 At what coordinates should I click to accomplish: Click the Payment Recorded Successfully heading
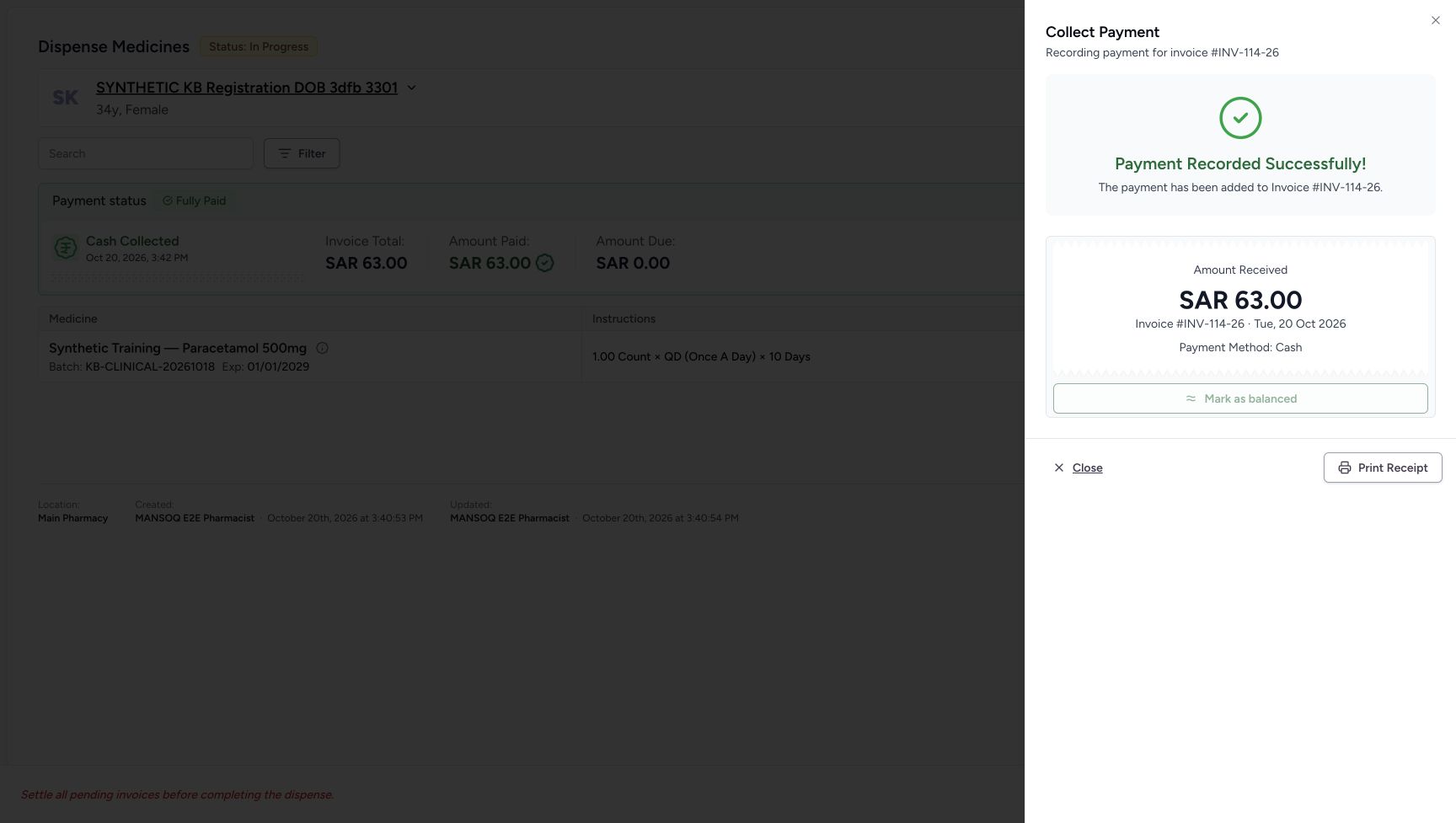pyautogui.click(x=1240, y=163)
